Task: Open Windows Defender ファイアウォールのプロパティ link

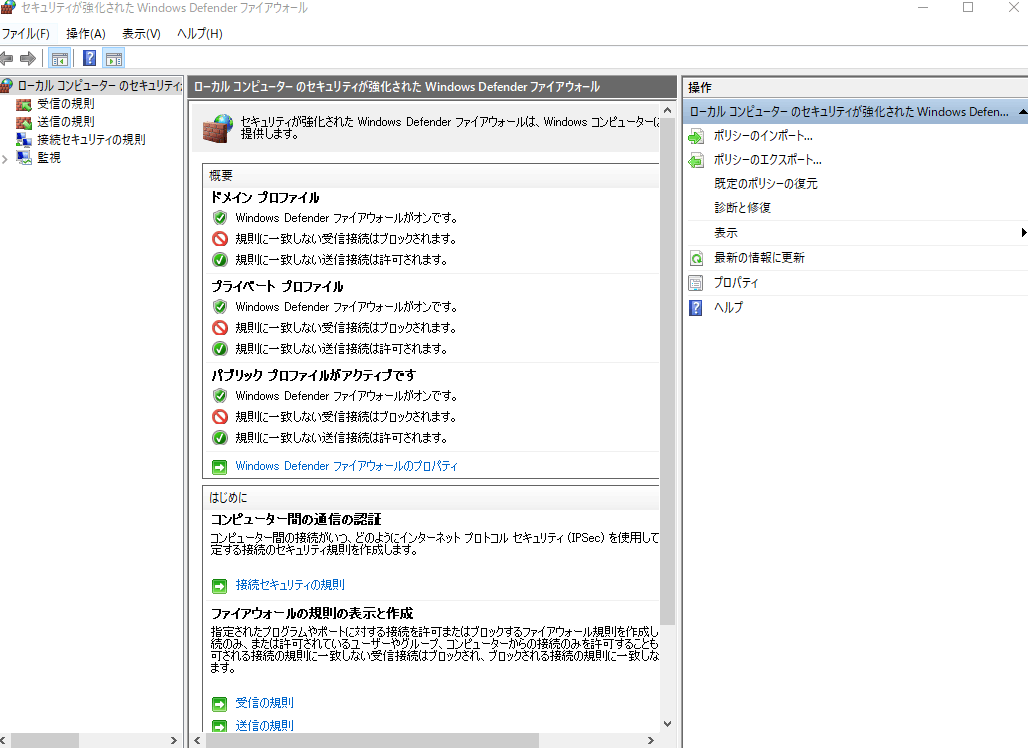Action: [346, 466]
